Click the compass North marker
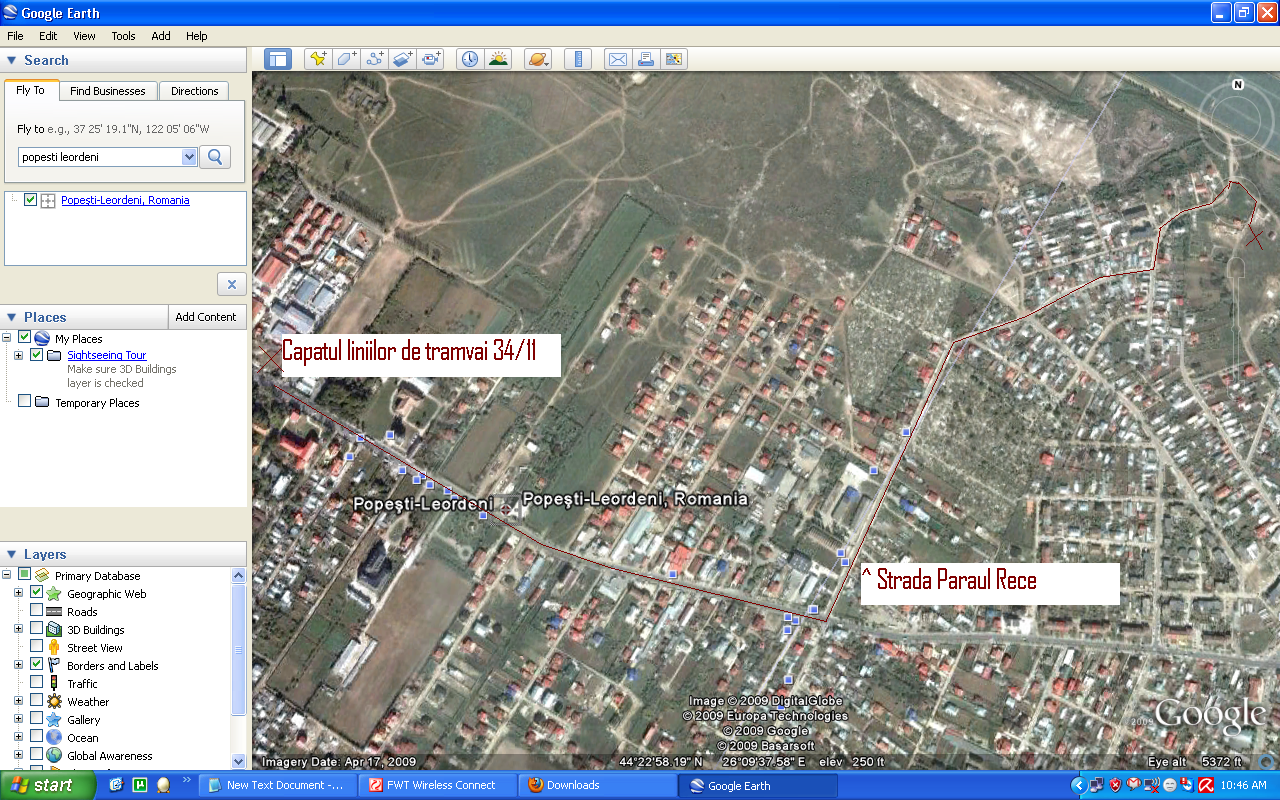This screenshot has height=800, width=1280. click(x=1238, y=85)
